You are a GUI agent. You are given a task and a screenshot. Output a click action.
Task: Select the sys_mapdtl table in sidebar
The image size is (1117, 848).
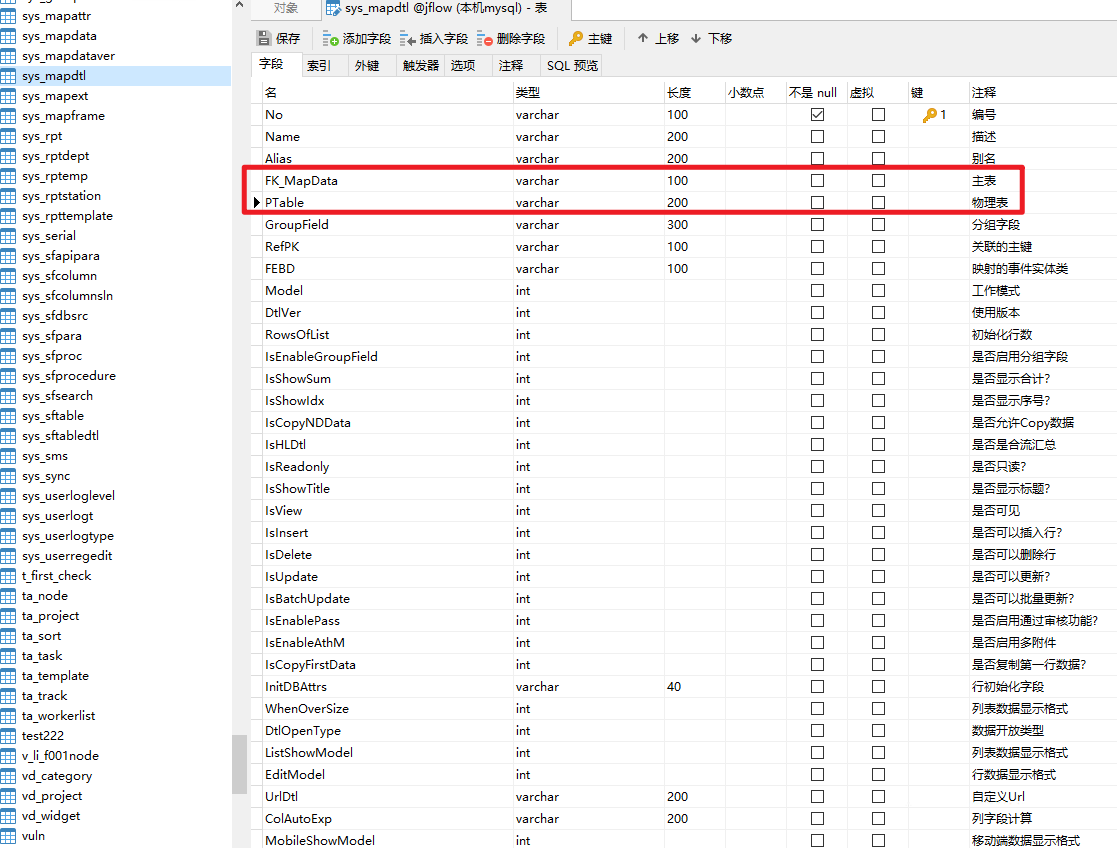(x=115, y=76)
